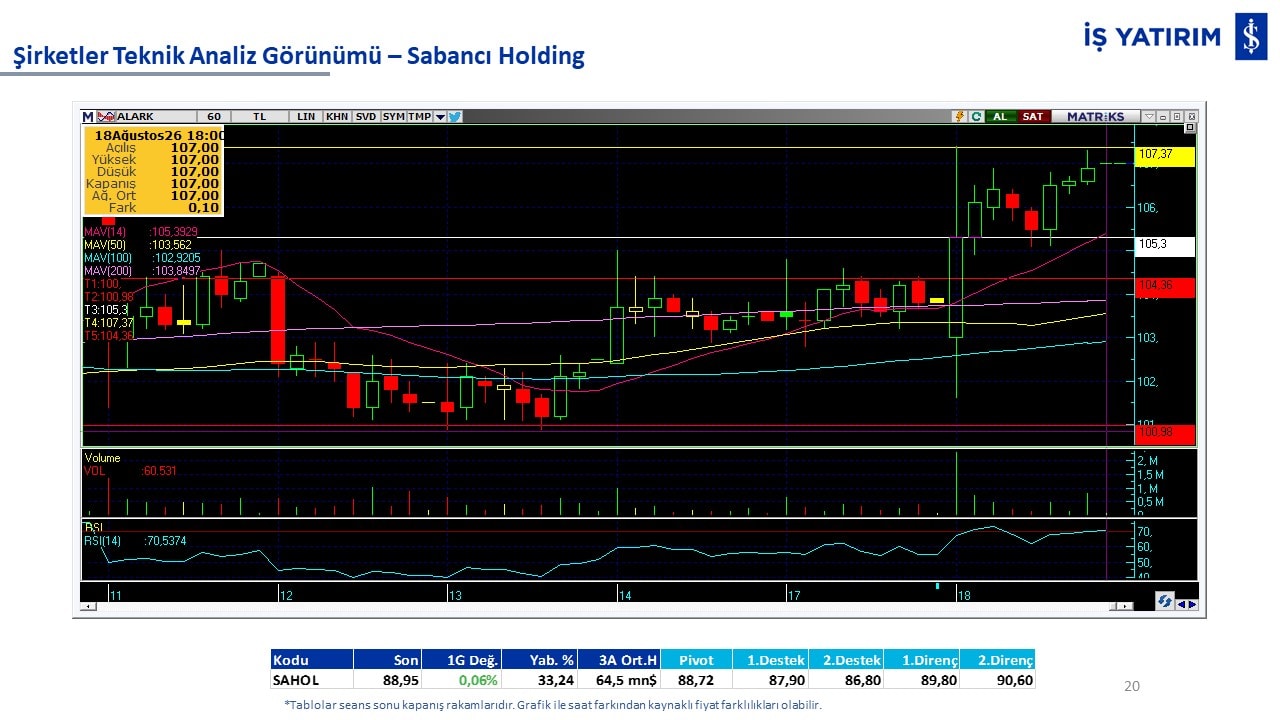Click left blue arrow at chart bottom-right
This screenshot has height=720, width=1280.
click(x=1180, y=604)
